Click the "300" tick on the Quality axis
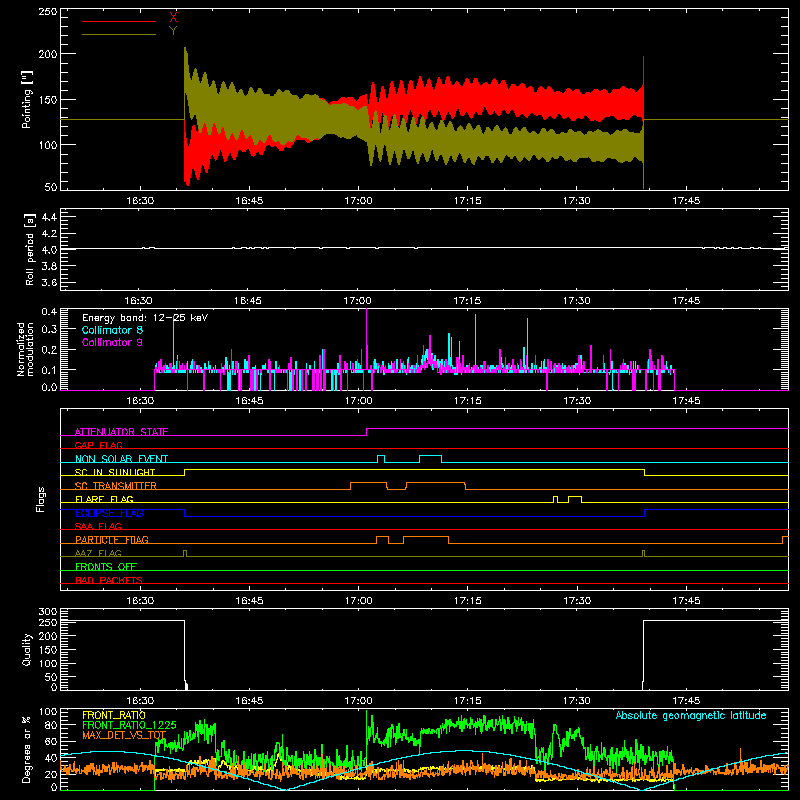800x800 pixels. (x=48, y=612)
